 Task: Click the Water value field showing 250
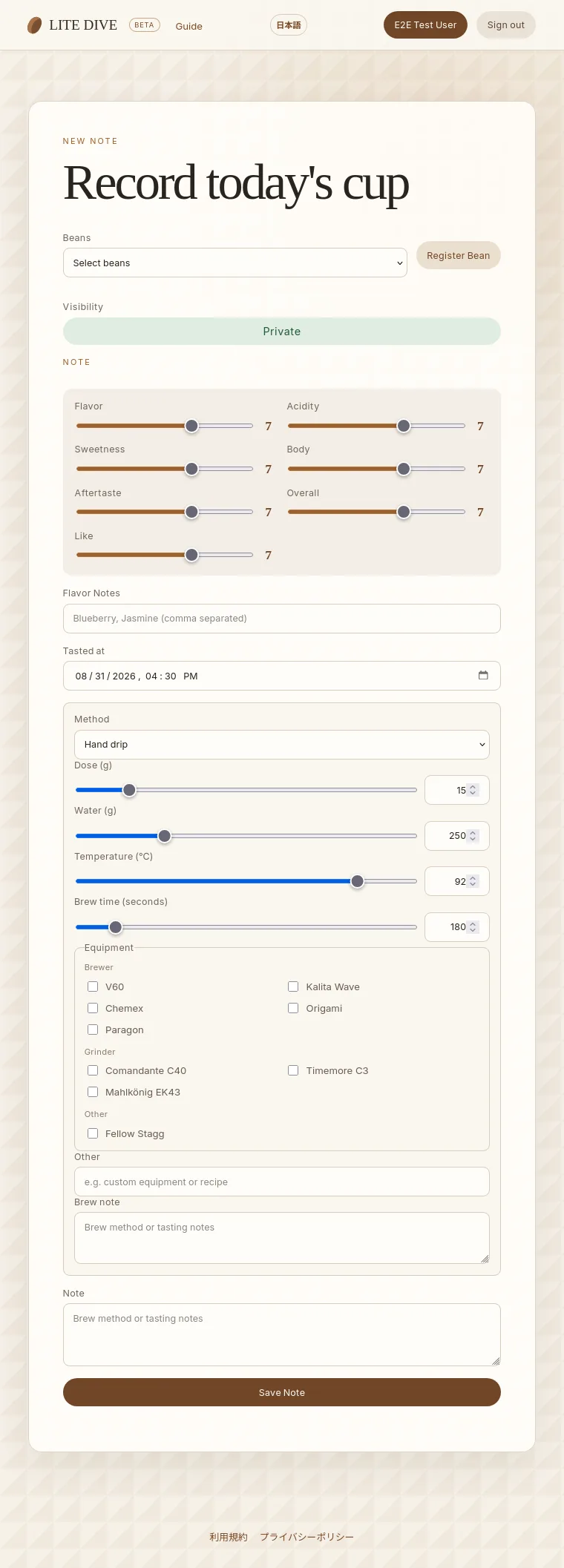457,836
